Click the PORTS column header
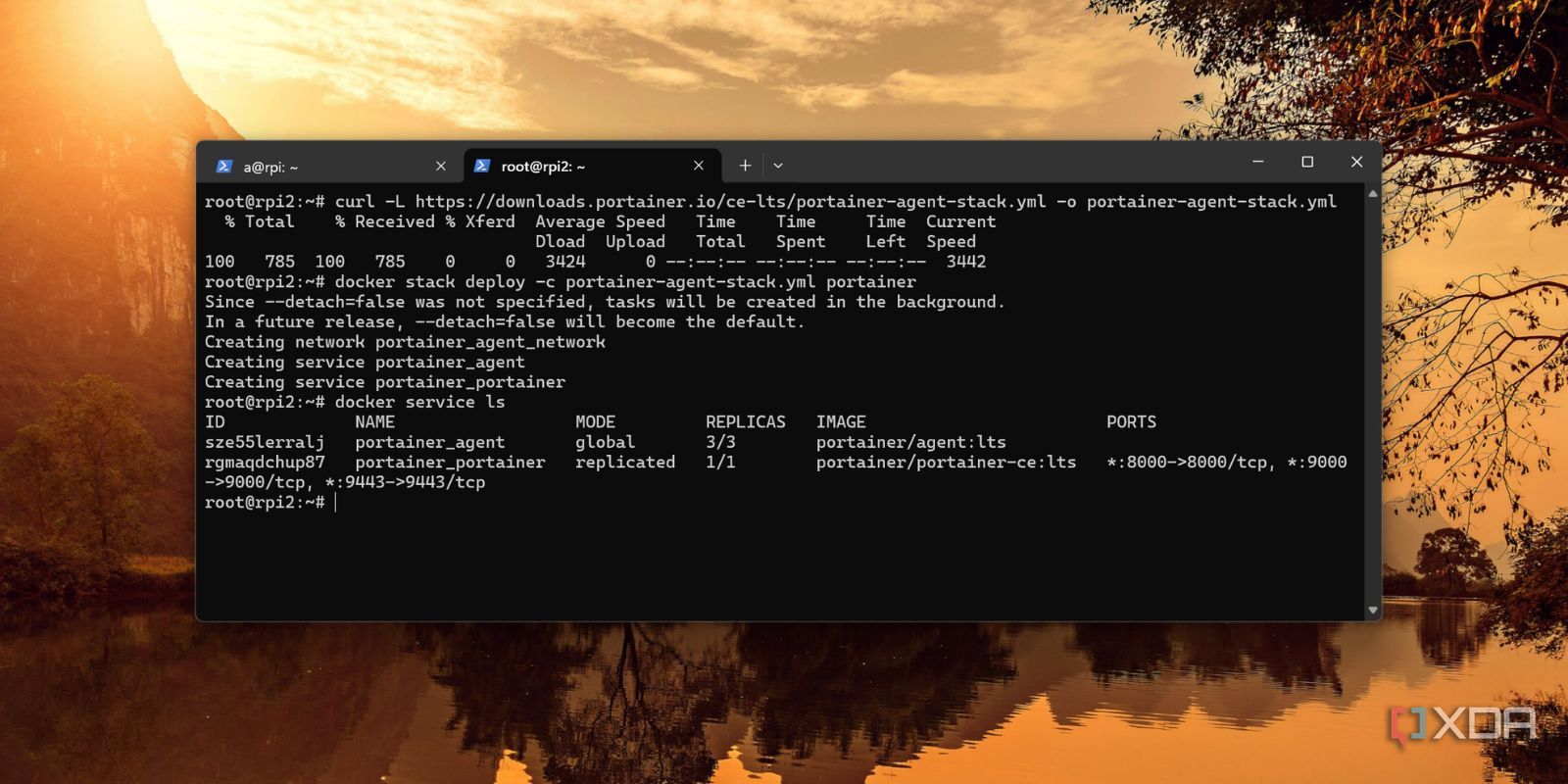 pos(1131,422)
